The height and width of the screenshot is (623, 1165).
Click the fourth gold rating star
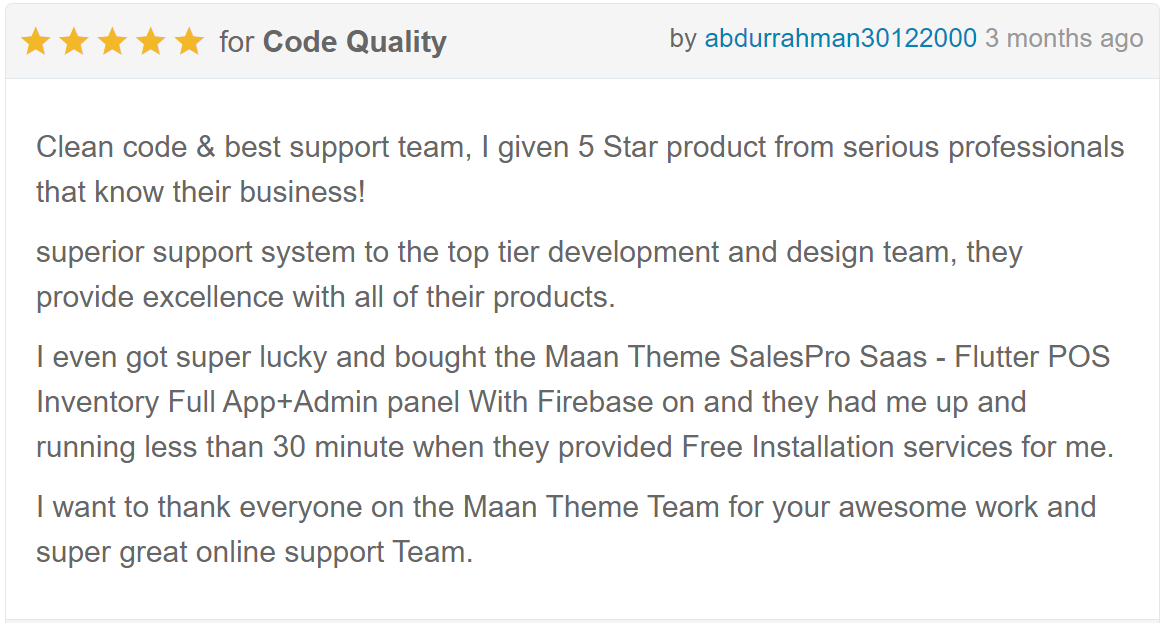tap(151, 42)
